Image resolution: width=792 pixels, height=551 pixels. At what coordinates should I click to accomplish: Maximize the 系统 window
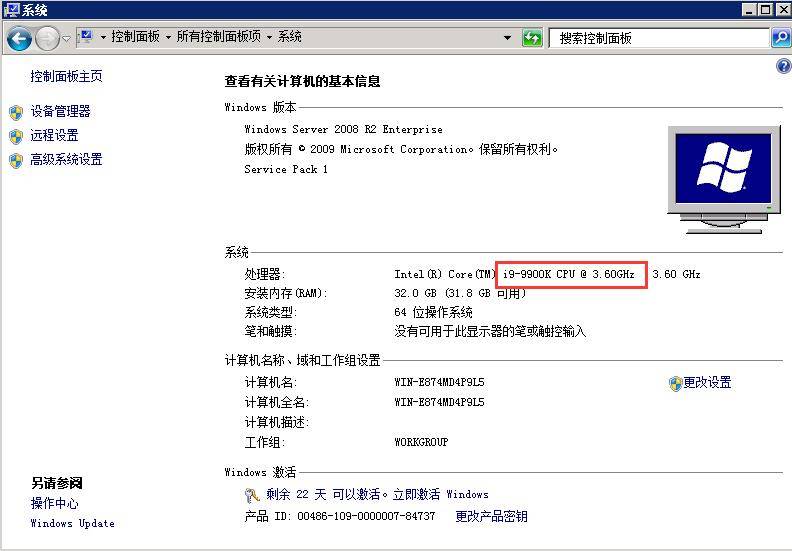766,9
